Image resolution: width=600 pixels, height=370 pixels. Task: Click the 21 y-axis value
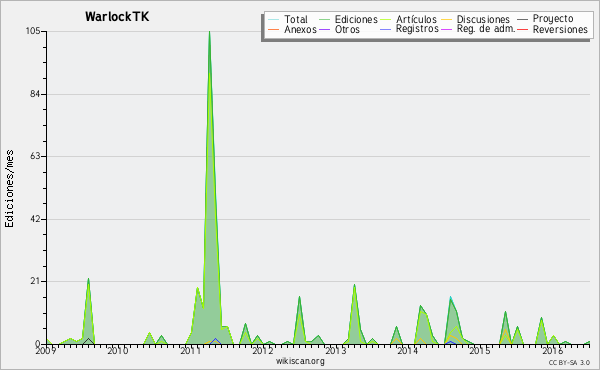pos(35,281)
